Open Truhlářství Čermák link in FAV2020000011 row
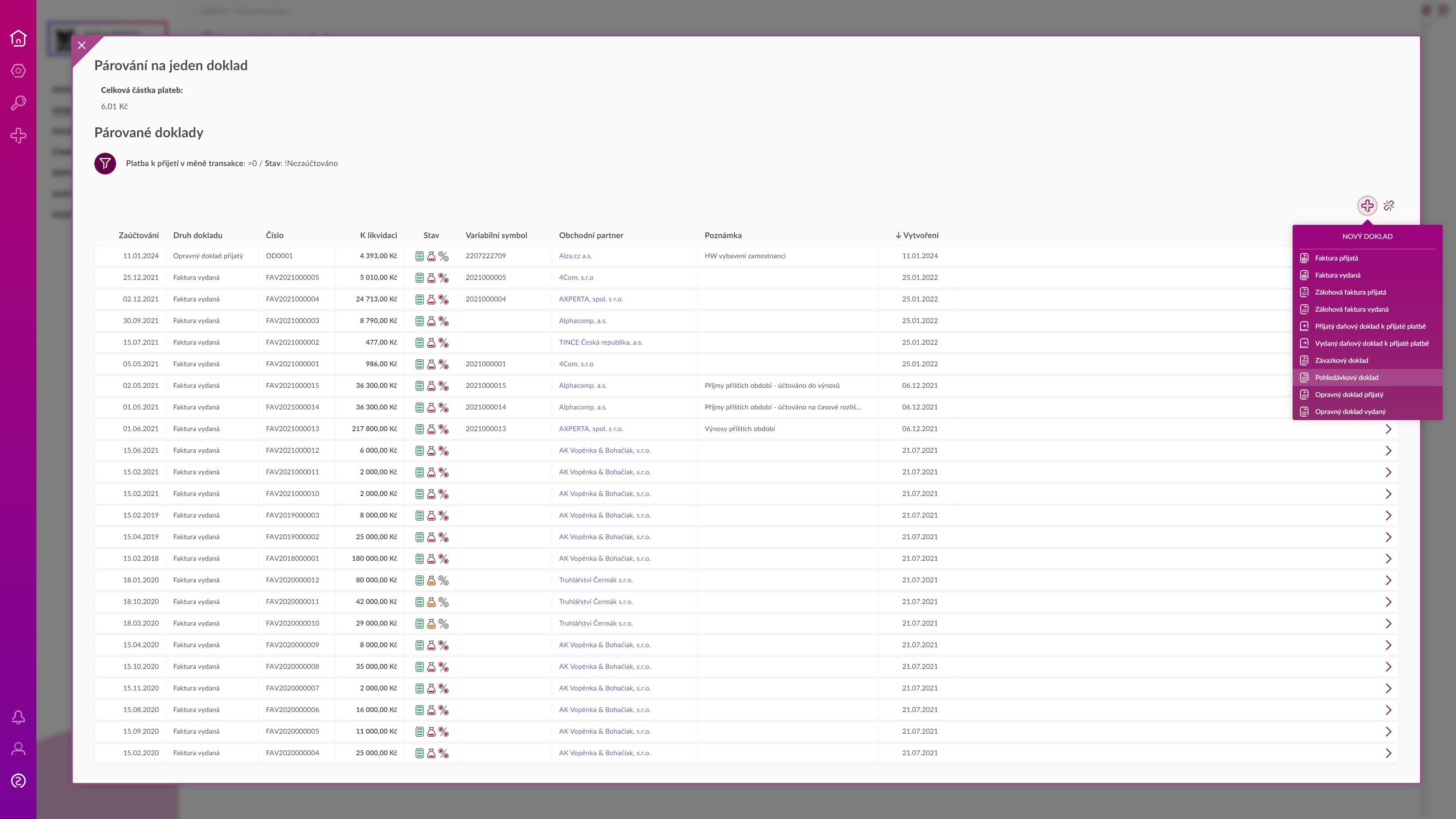Viewport: 1456px width, 819px height. tap(596, 601)
